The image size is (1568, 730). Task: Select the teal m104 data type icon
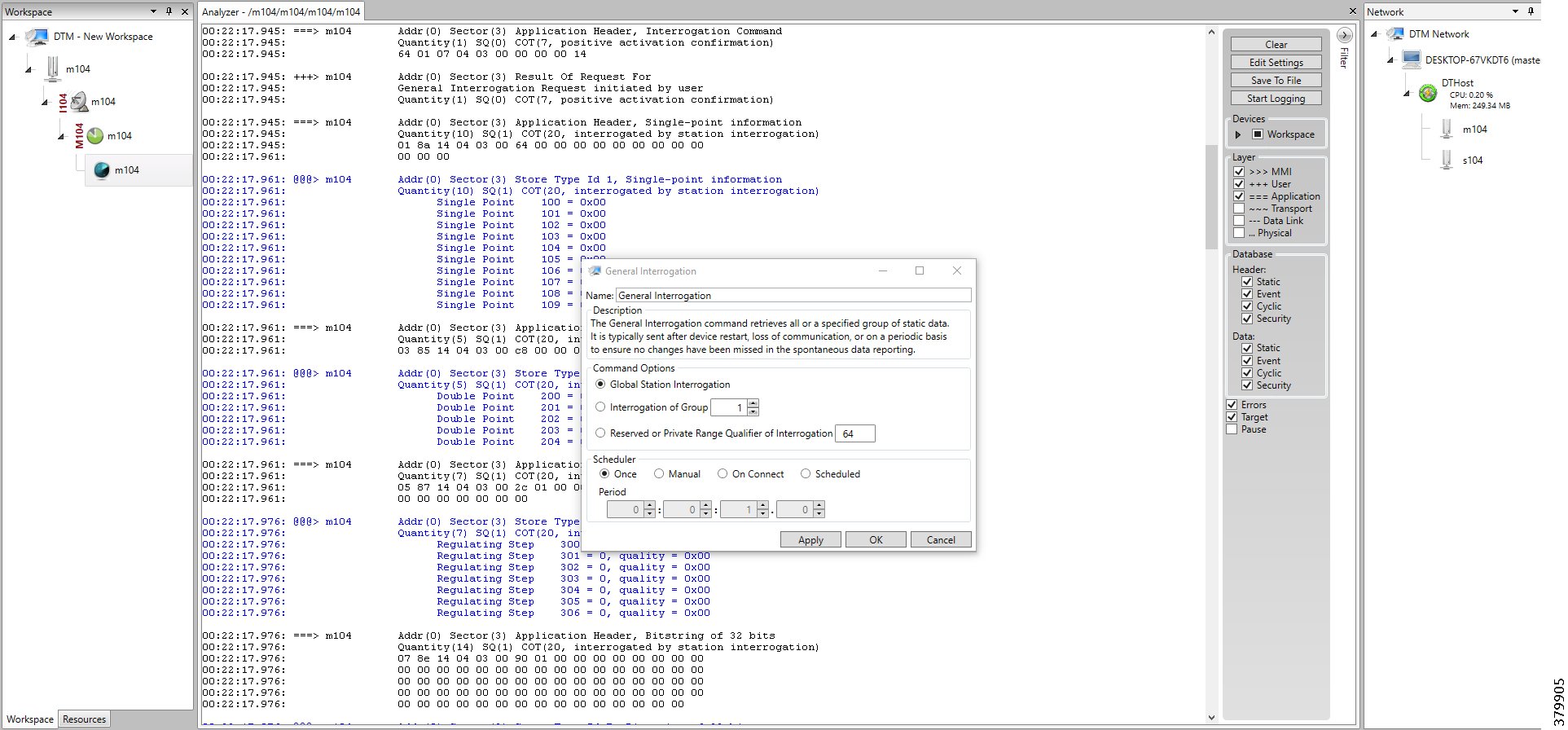pos(102,169)
